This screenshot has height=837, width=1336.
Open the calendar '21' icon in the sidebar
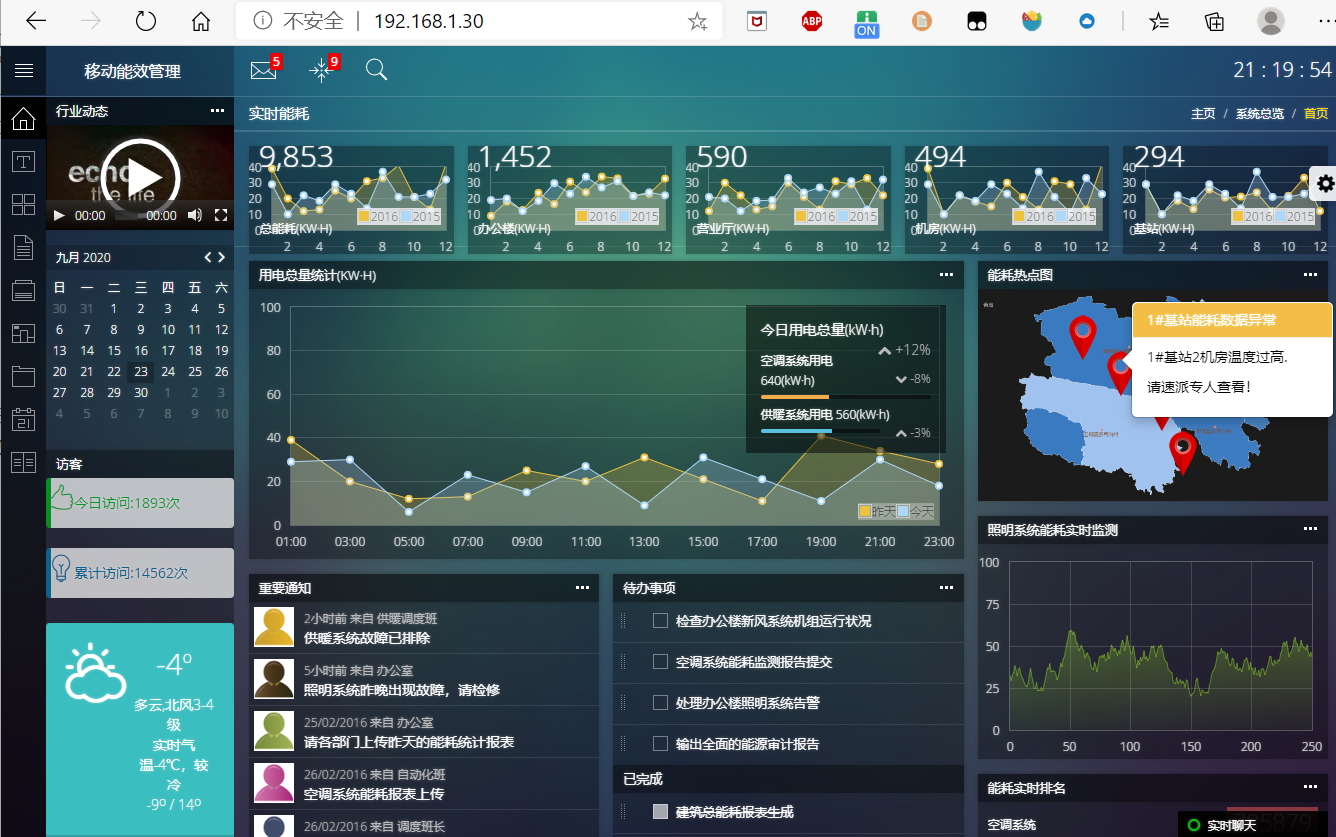tap(23, 419)
